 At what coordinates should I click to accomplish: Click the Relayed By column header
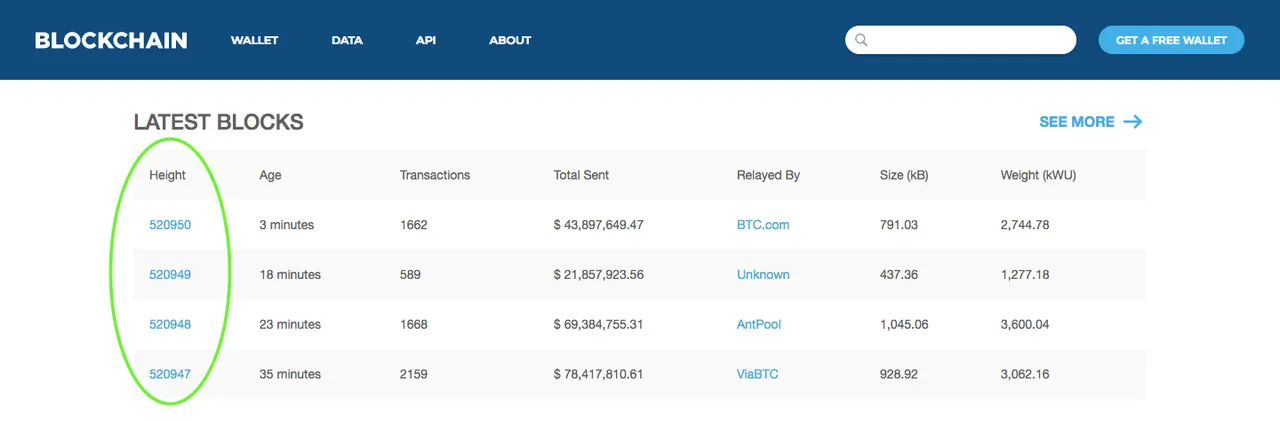click(768, 175)
